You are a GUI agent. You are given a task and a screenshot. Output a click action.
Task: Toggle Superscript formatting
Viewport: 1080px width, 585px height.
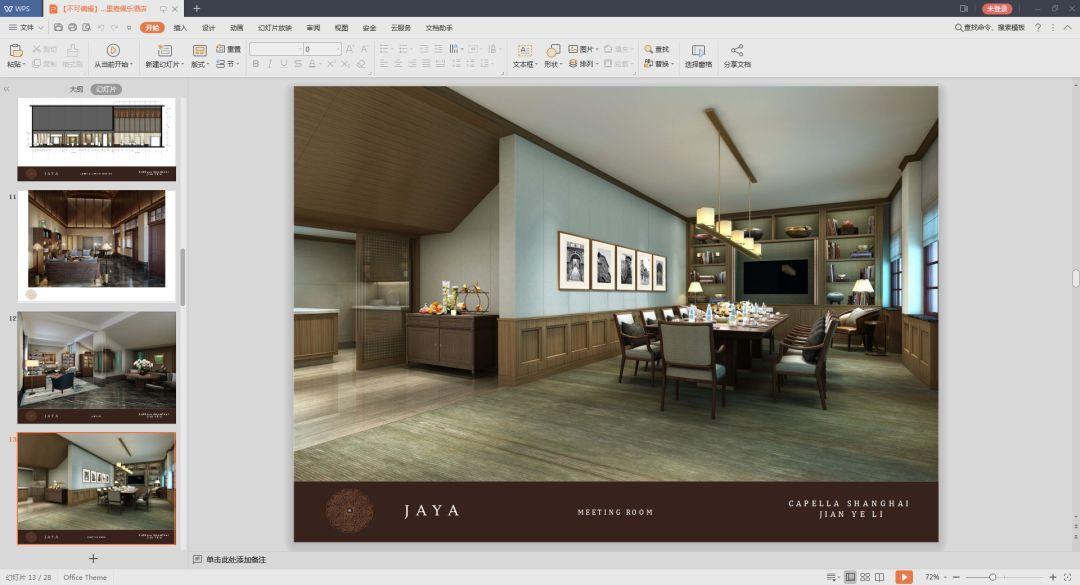click(x=331, y=63)
